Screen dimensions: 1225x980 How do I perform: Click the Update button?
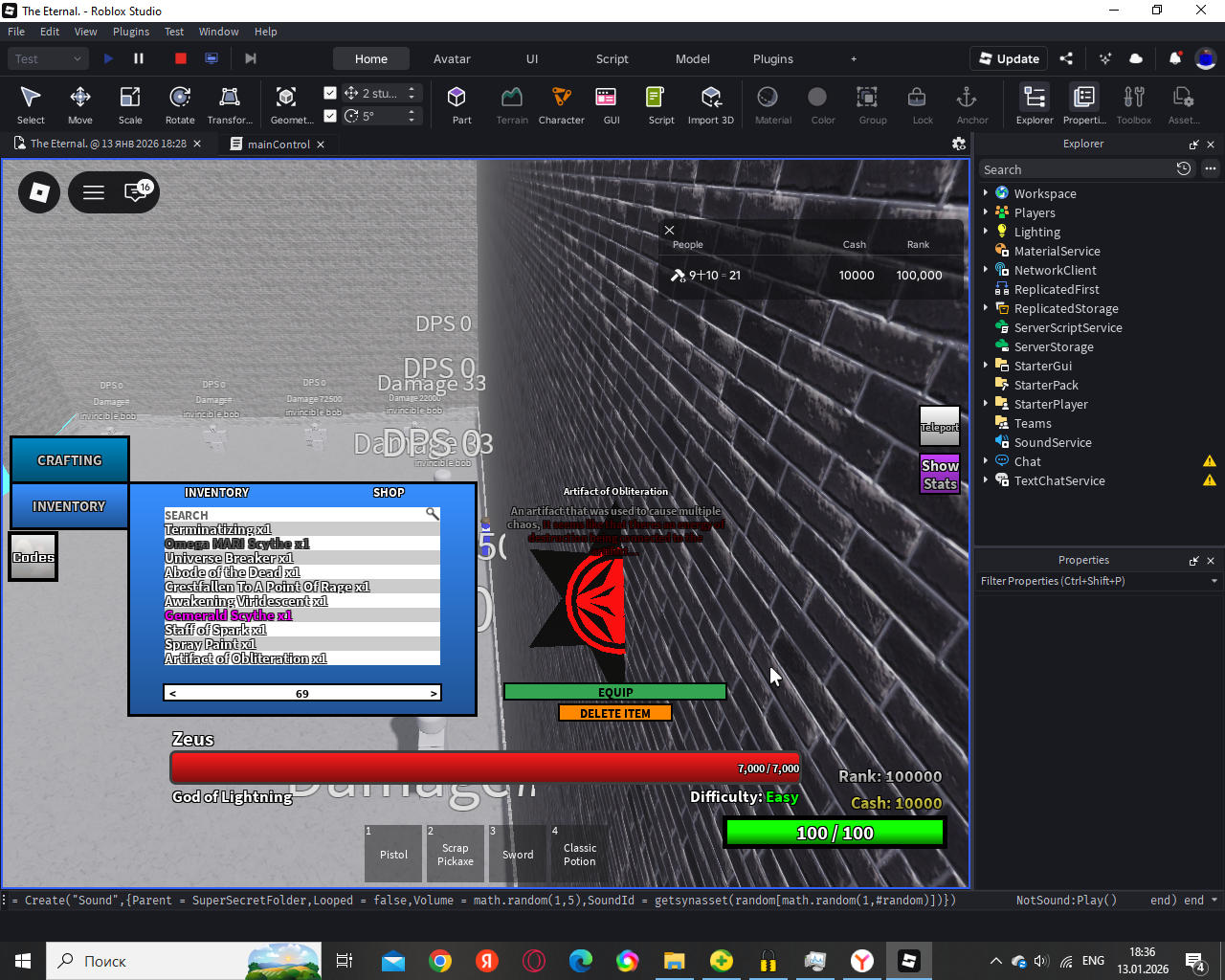(1009, 58)
